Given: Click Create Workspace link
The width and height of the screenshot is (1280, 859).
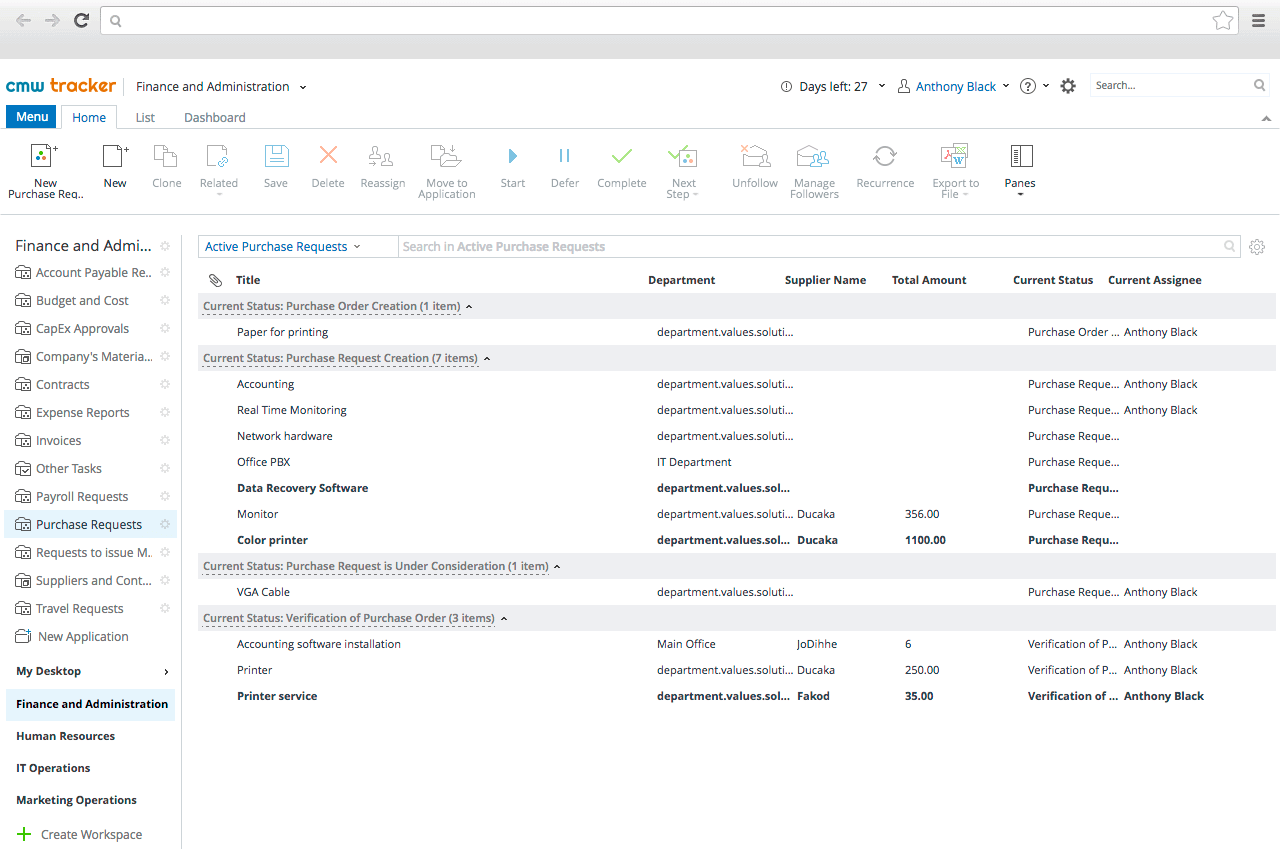Looking at the screenshot, I should (x=90, y=834).
